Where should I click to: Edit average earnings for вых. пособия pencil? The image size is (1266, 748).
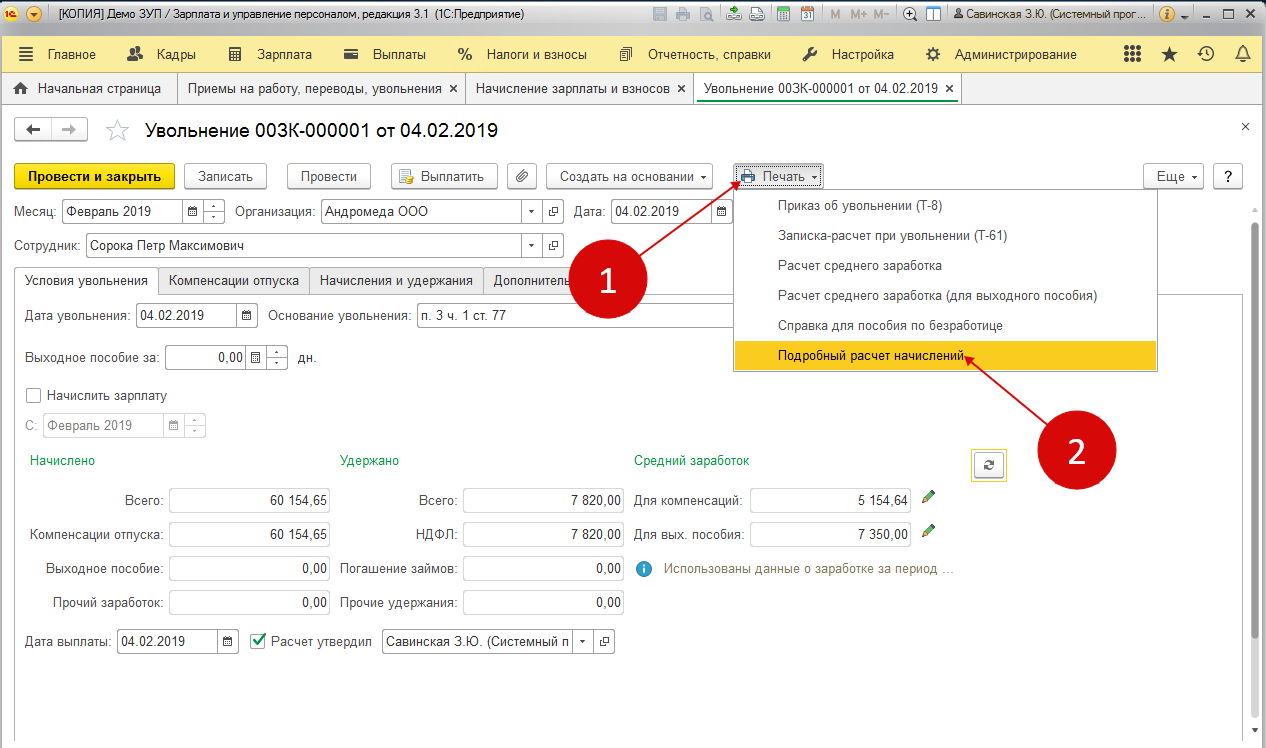click(929, 531)
